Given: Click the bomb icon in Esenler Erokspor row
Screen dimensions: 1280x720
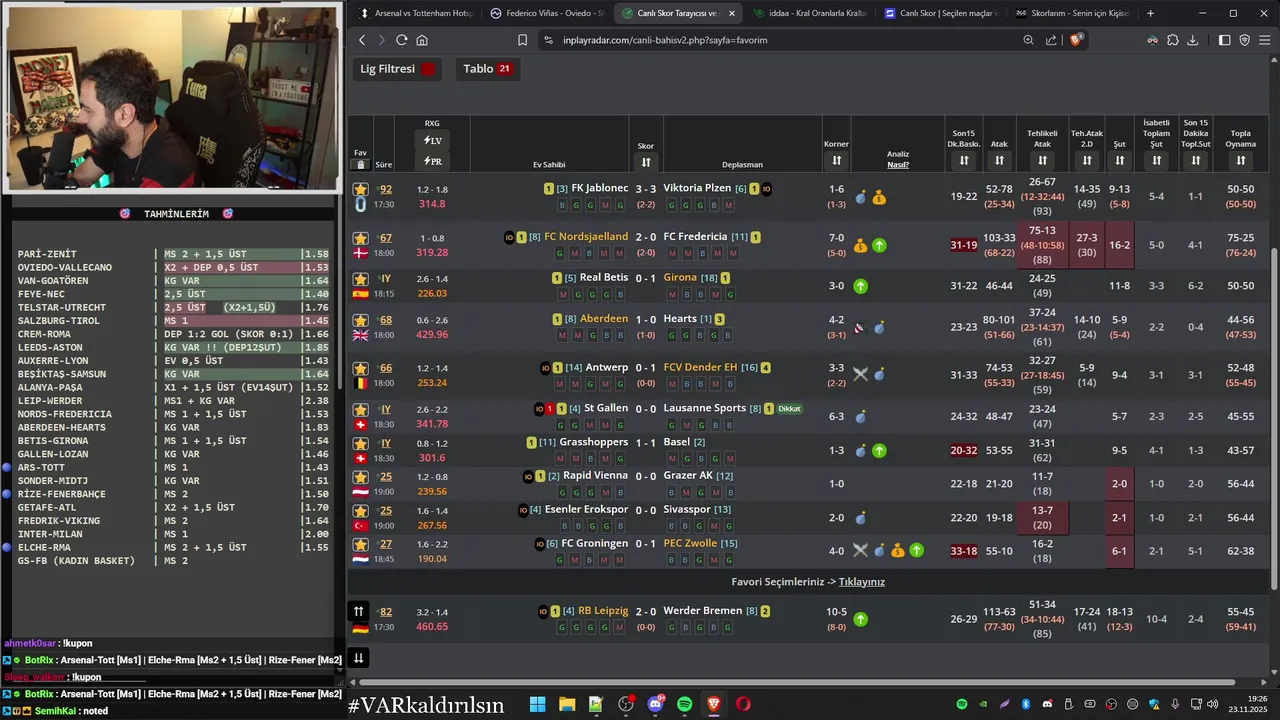Looking at the screenshot, I should click(x=860, y=518).
